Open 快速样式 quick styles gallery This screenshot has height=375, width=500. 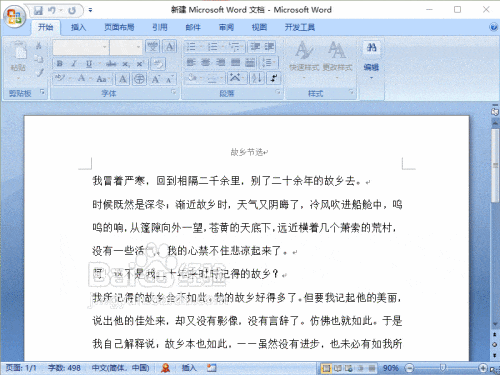click(304, 60)
